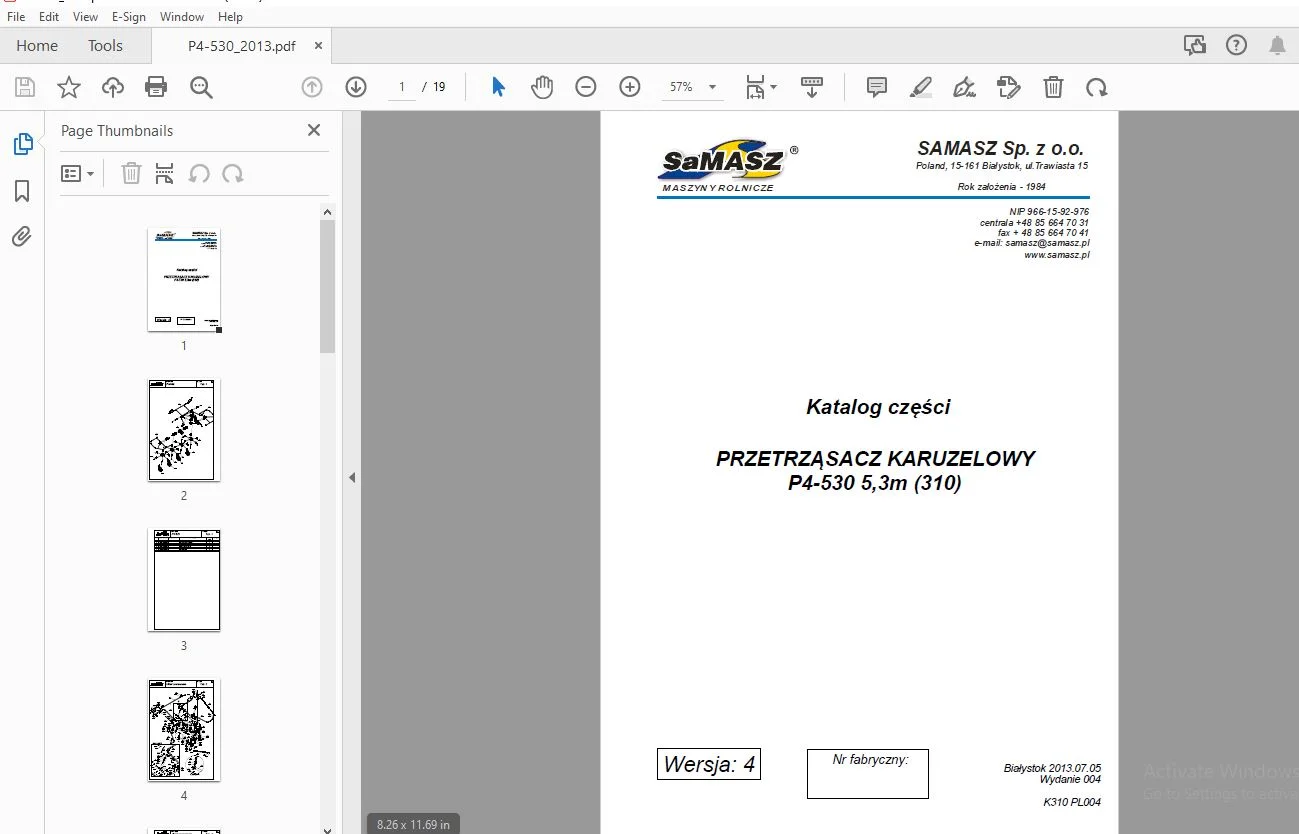The height and width of the screenshot is (834, 1299).
Task: Open the thumbnail options dropdown menu
Action: pos(78,174)
